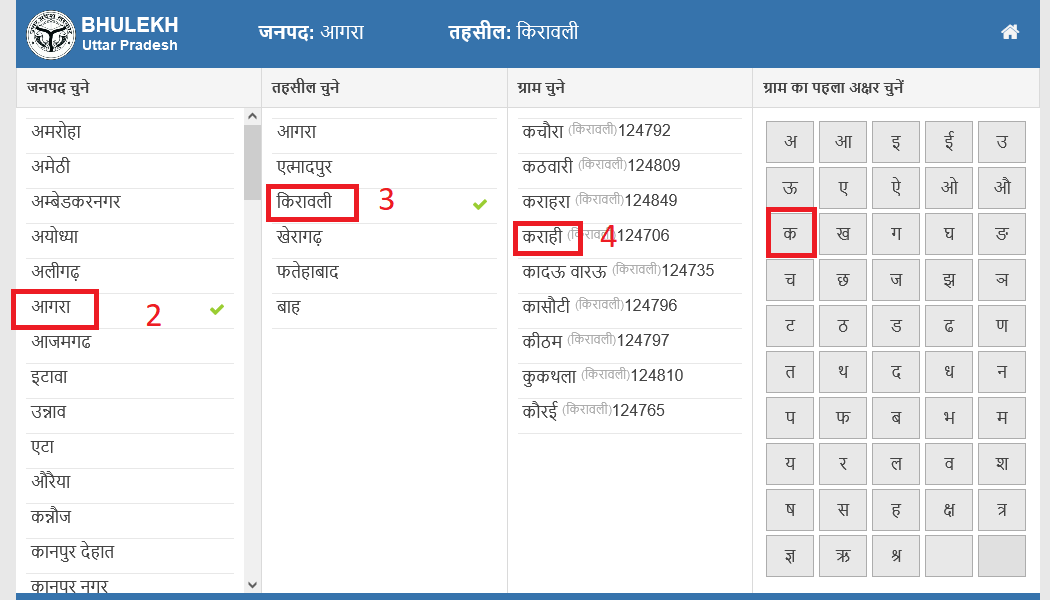Viewport: 1050px width, 600px height.
Task: Filter villages by letter ड
Action: click(x=896, y=326)
